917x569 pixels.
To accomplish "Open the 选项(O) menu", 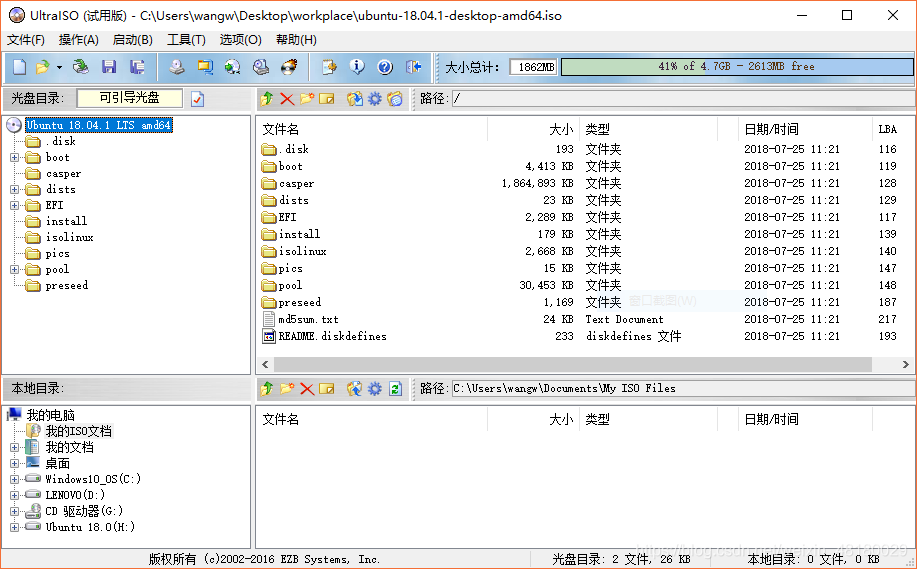I will [x=240, y=40].
